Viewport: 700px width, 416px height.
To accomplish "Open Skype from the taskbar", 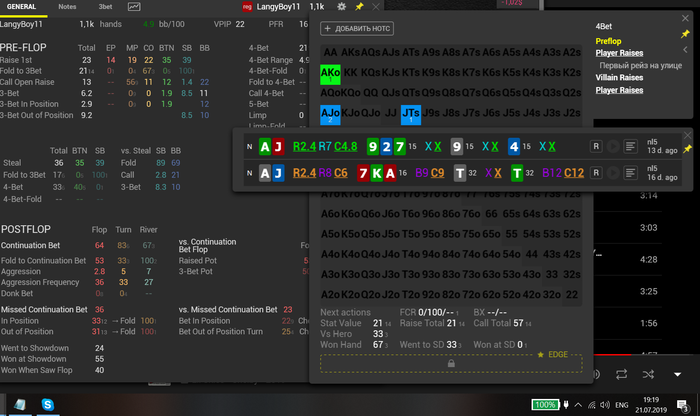I will click(48, 404).
